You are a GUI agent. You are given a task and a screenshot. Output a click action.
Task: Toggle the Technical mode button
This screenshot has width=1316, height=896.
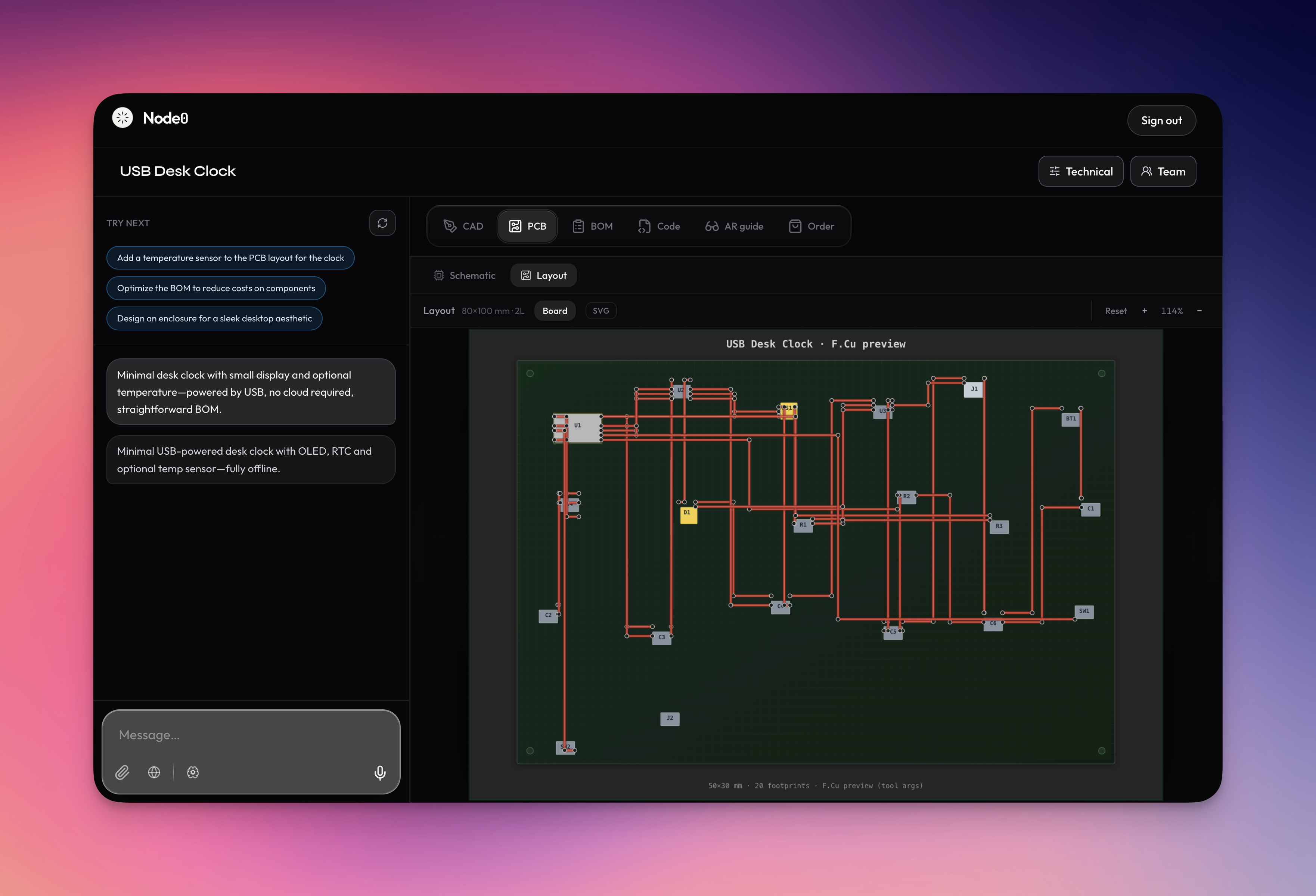(1080, 171)
